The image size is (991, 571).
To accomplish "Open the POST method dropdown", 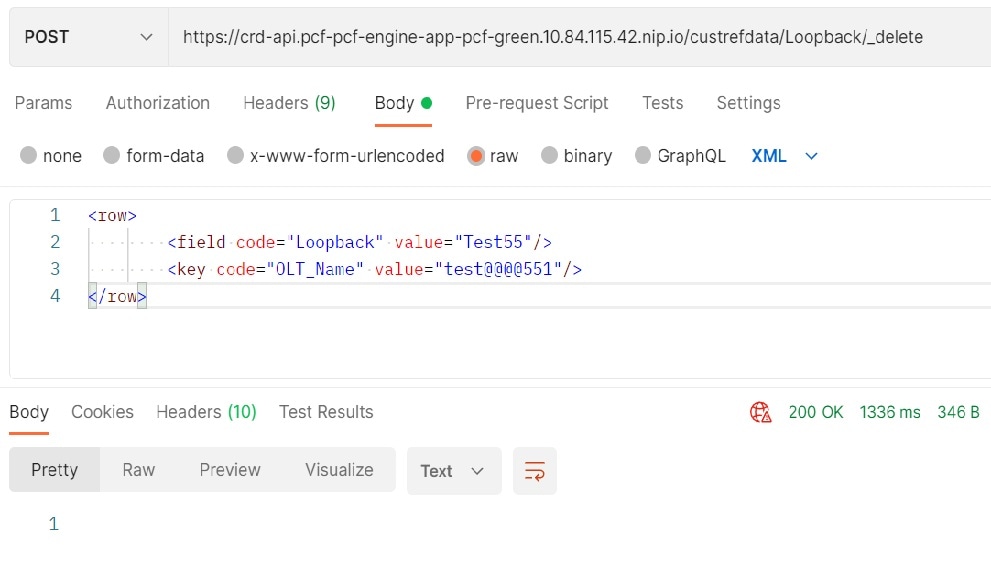I will [88, 37].
